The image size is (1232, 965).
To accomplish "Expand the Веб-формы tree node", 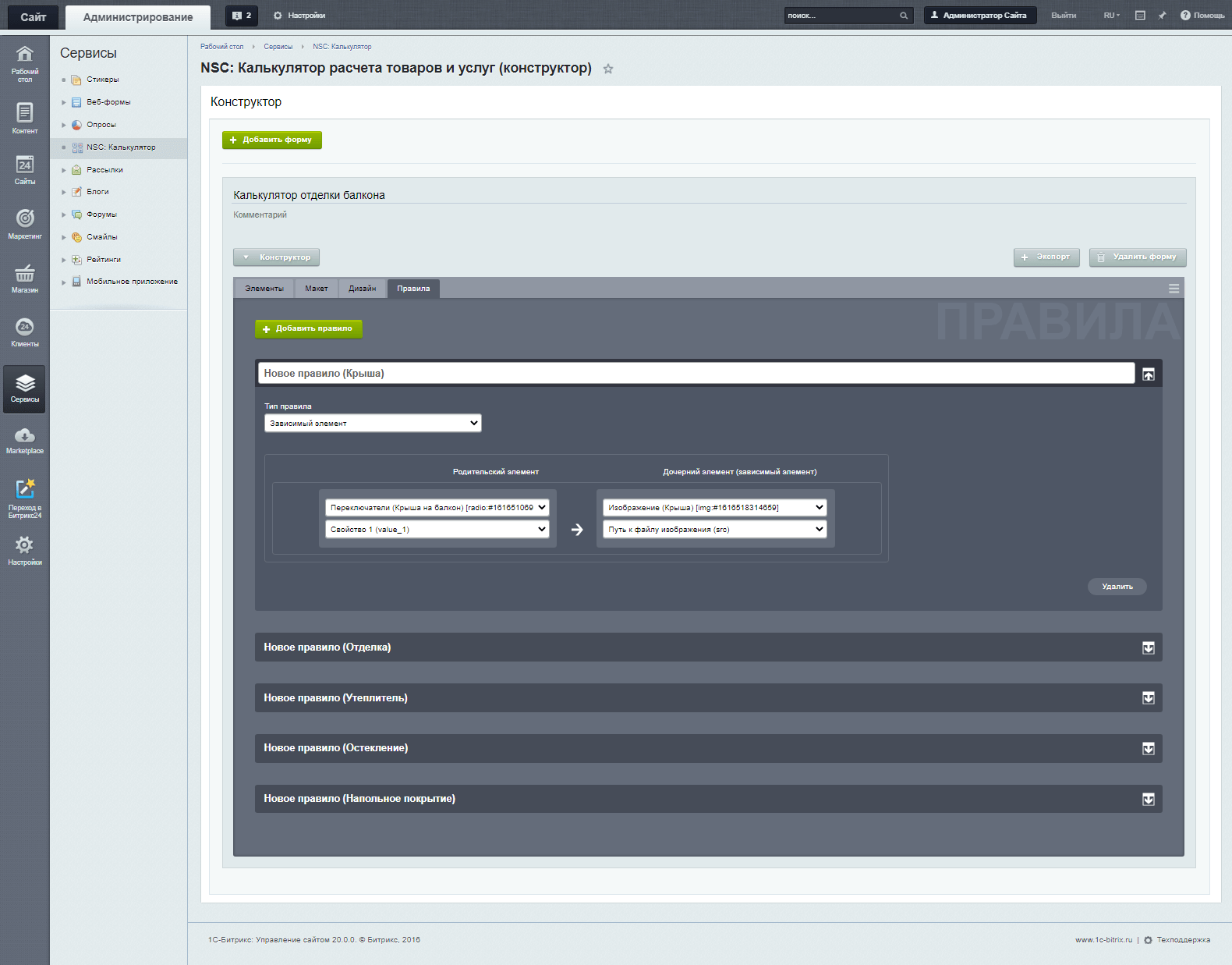I will pyautogui.click(x=64, y=102).
